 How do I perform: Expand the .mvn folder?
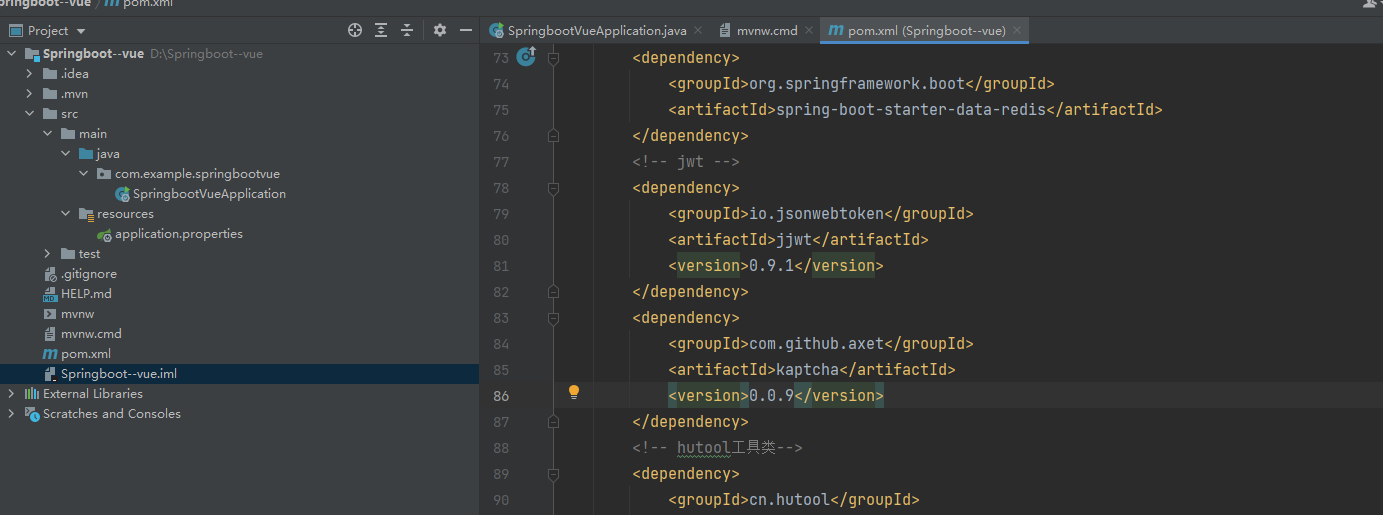coord(30,94)
